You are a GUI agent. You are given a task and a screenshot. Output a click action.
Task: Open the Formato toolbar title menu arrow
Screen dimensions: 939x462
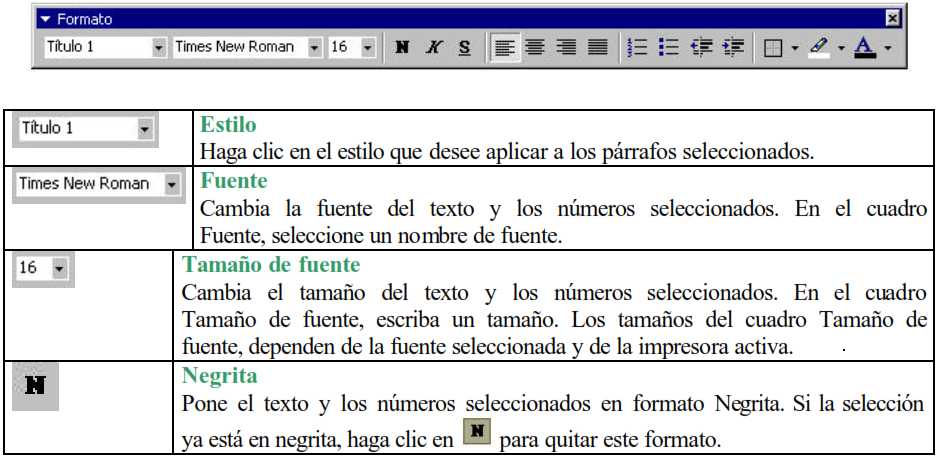click(44, 19)
